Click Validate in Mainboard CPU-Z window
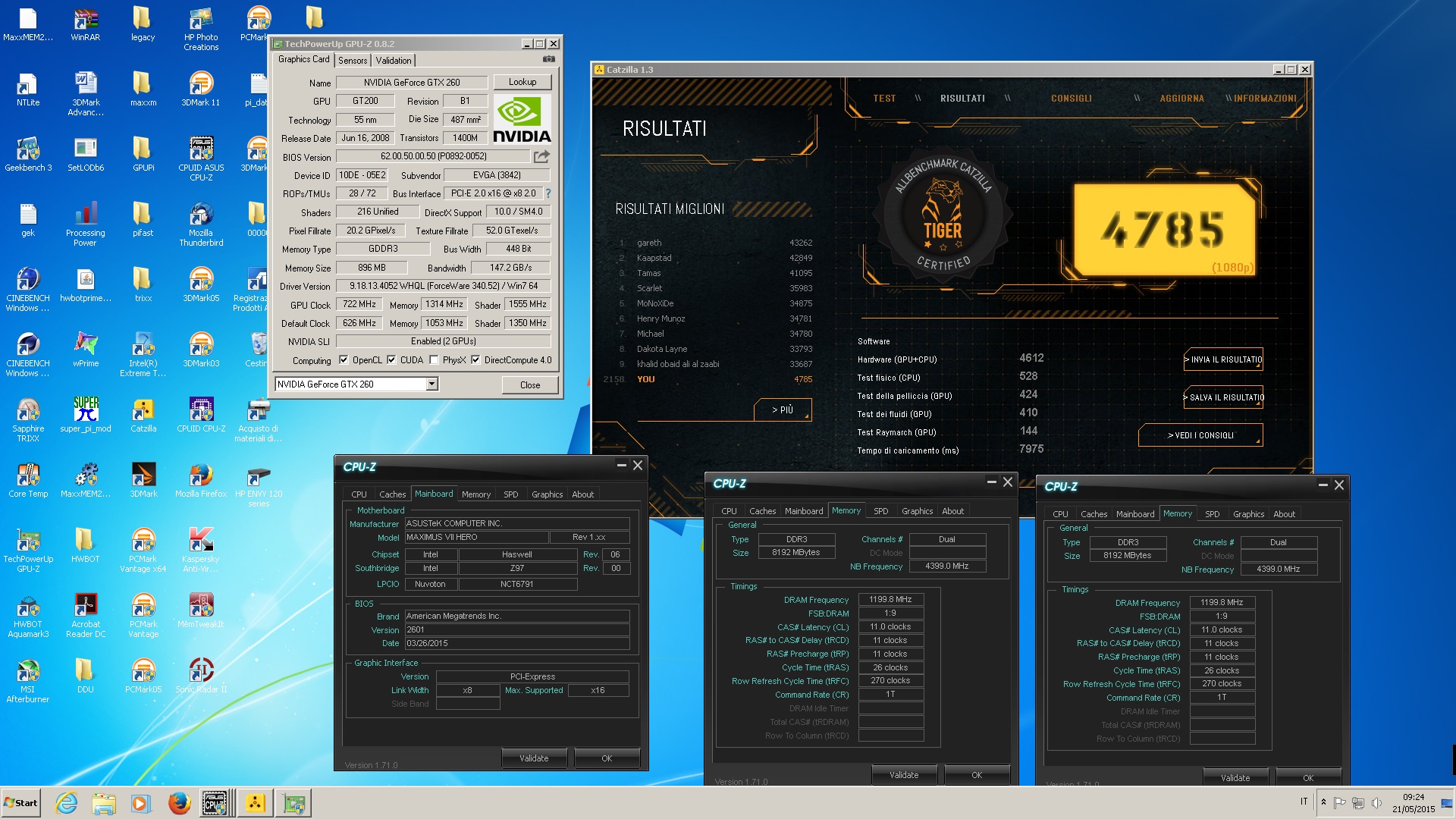 [534, 758]
